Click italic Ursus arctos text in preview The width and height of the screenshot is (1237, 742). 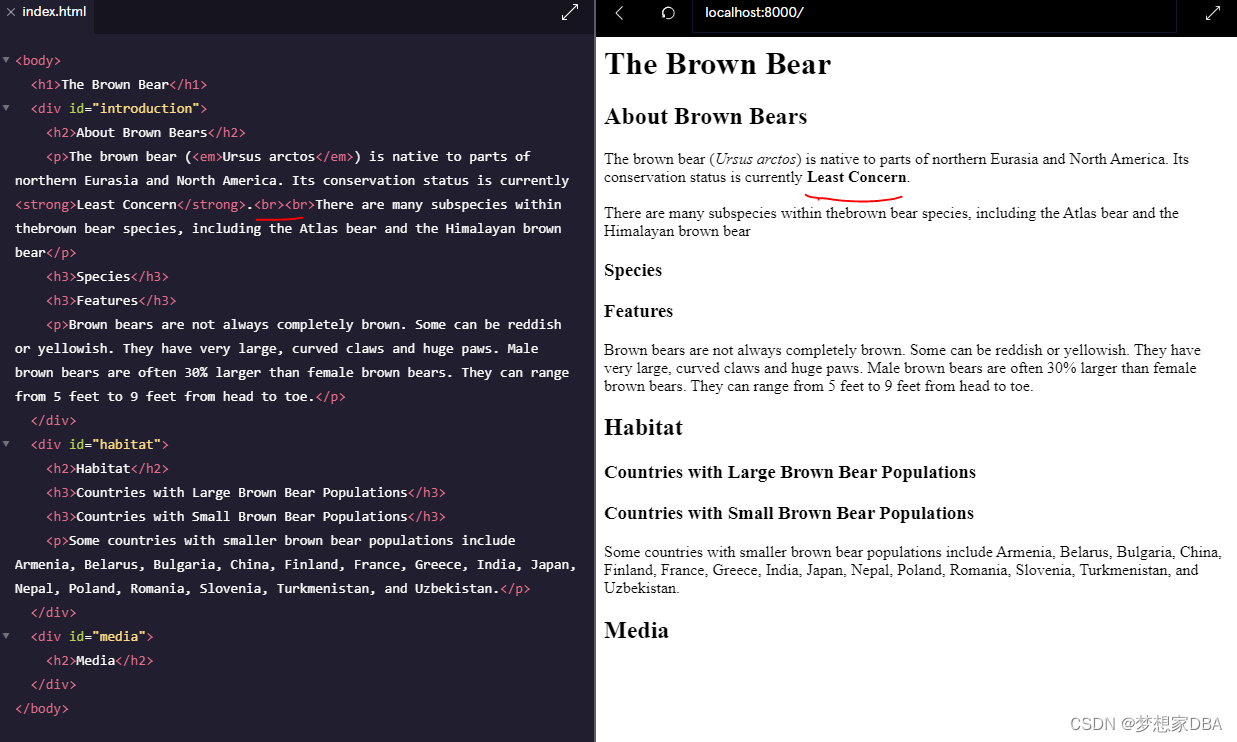756,159
